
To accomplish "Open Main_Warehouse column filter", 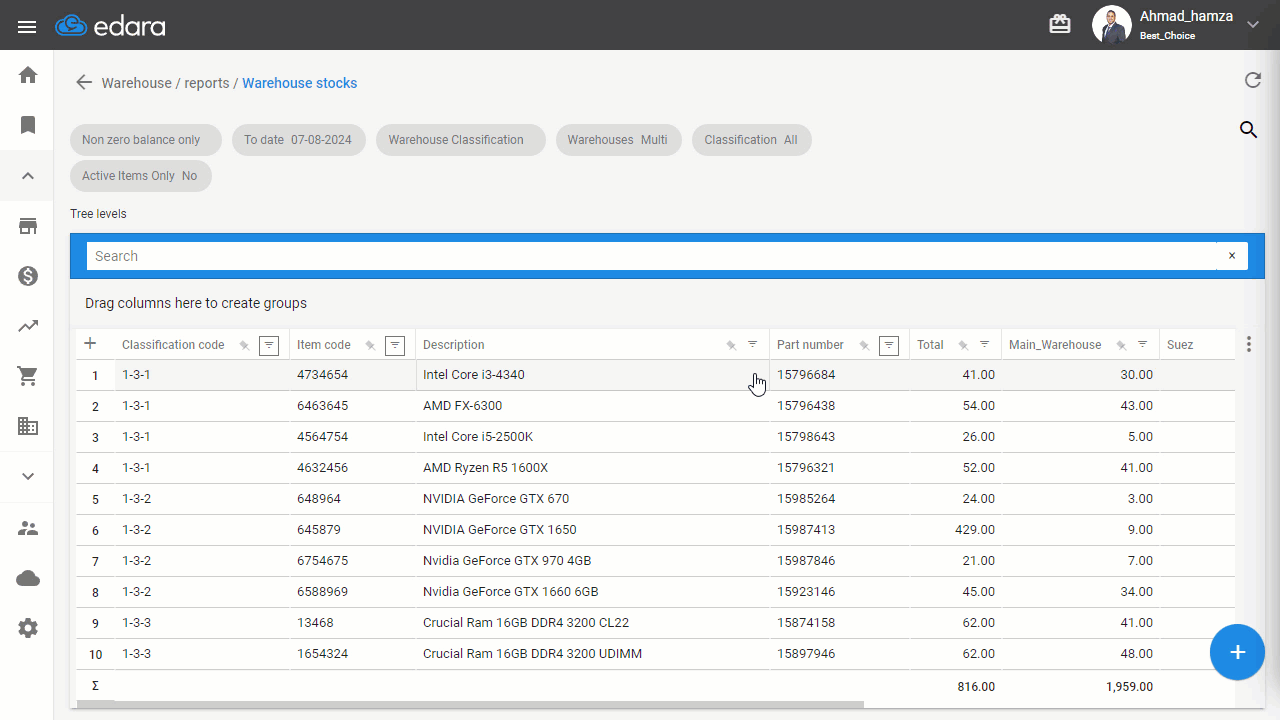I will coord(1143,344).
